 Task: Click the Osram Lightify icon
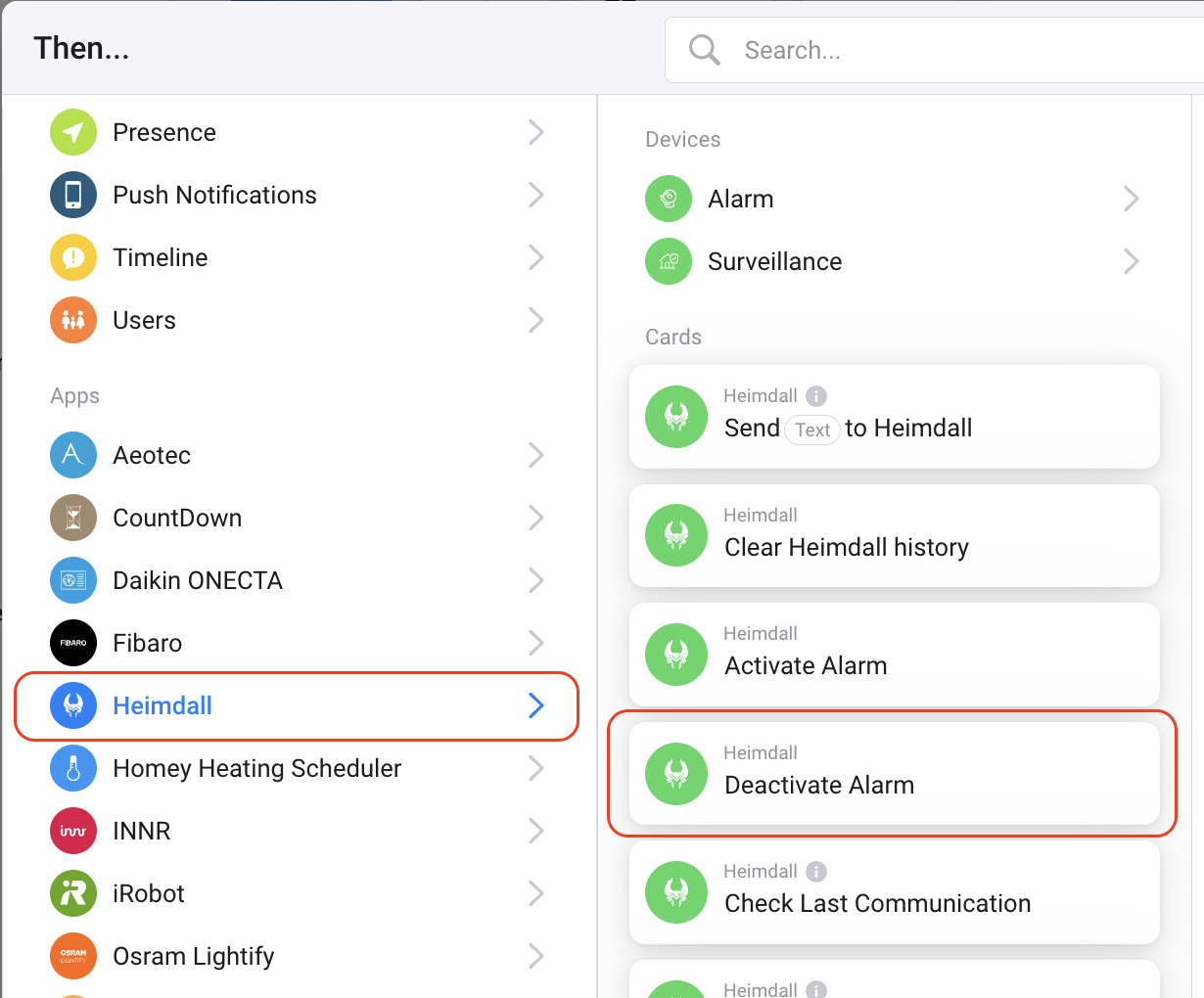pos(73,956)
